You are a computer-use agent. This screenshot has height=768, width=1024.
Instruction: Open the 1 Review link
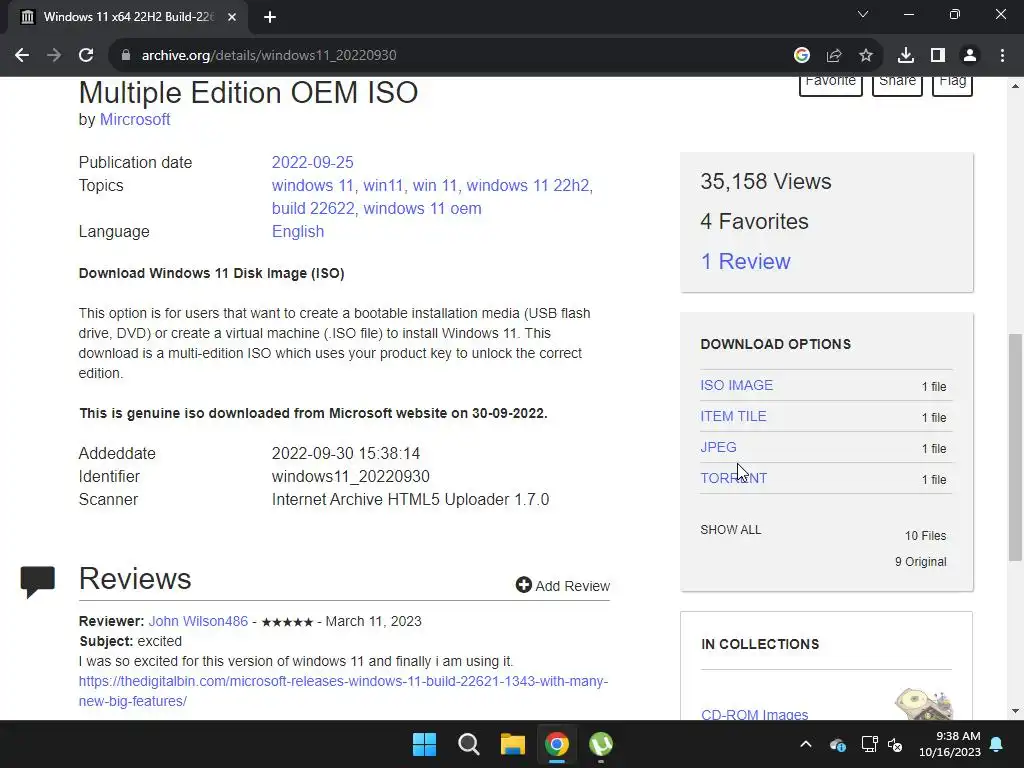[745, 261]
